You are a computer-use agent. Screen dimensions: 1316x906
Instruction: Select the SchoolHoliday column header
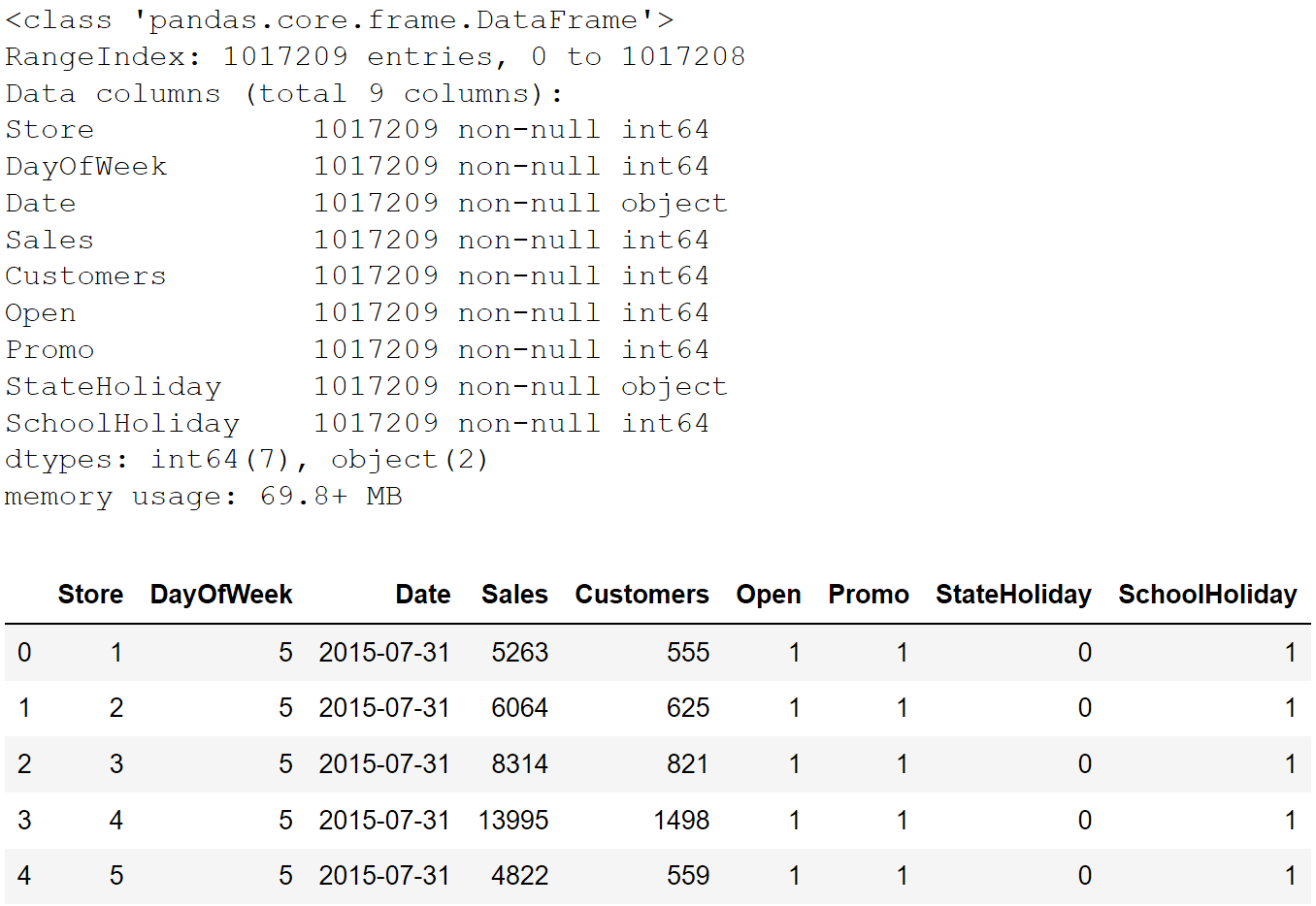pos(1207,595)
